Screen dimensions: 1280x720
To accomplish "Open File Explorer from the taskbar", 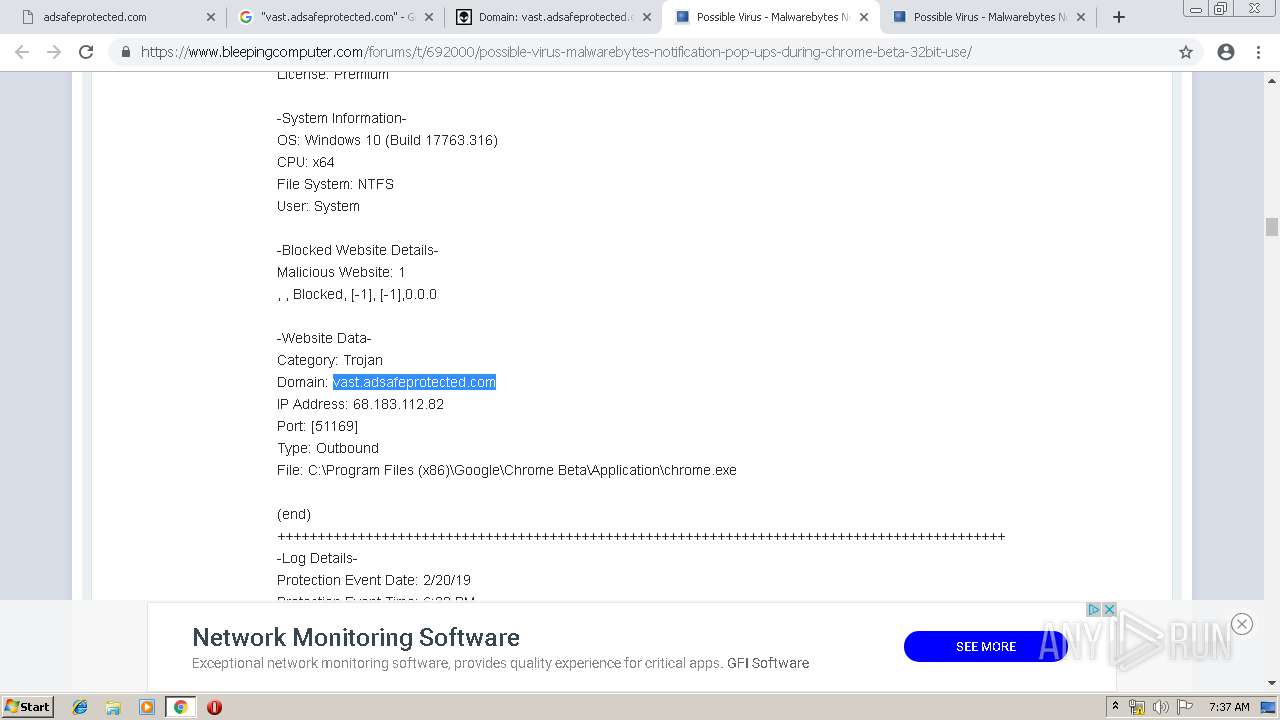I will pyautogui.click(x=113, y=707).
